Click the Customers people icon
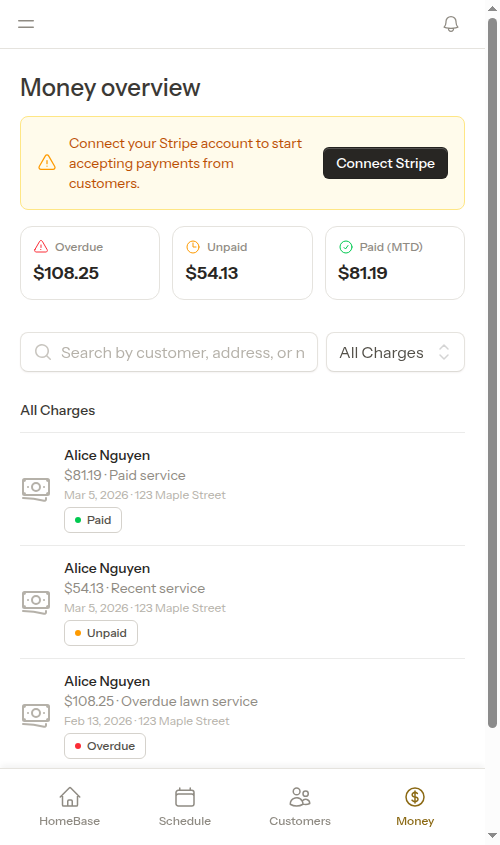The image size is (500, 845). click(300, 796)
